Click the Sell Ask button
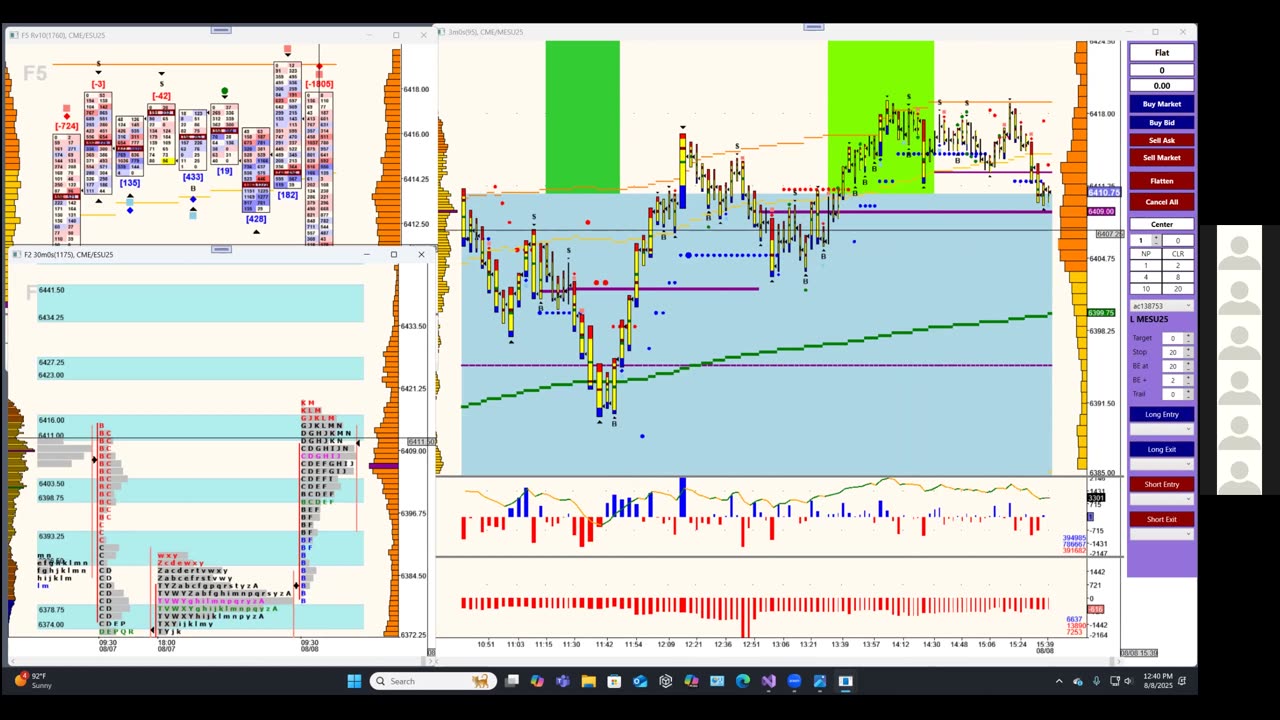Image resolution: width=1280 pixels, height=720 pixels. (x=1161, y=140)
